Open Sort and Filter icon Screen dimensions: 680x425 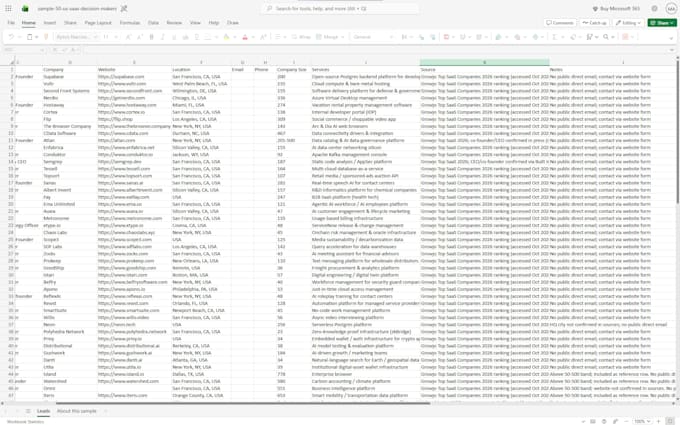point(589,37)
